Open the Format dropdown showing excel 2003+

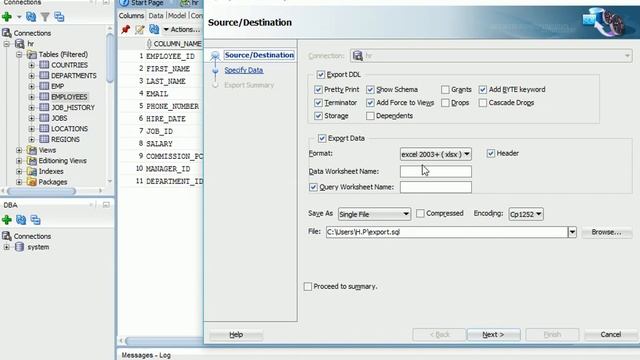point(436,154)
